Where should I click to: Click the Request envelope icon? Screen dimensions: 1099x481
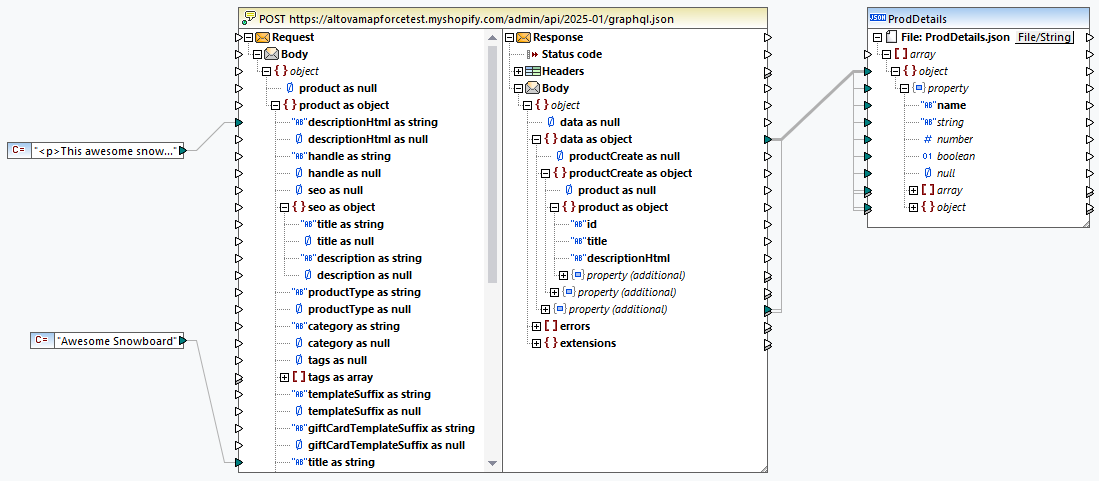262,37
